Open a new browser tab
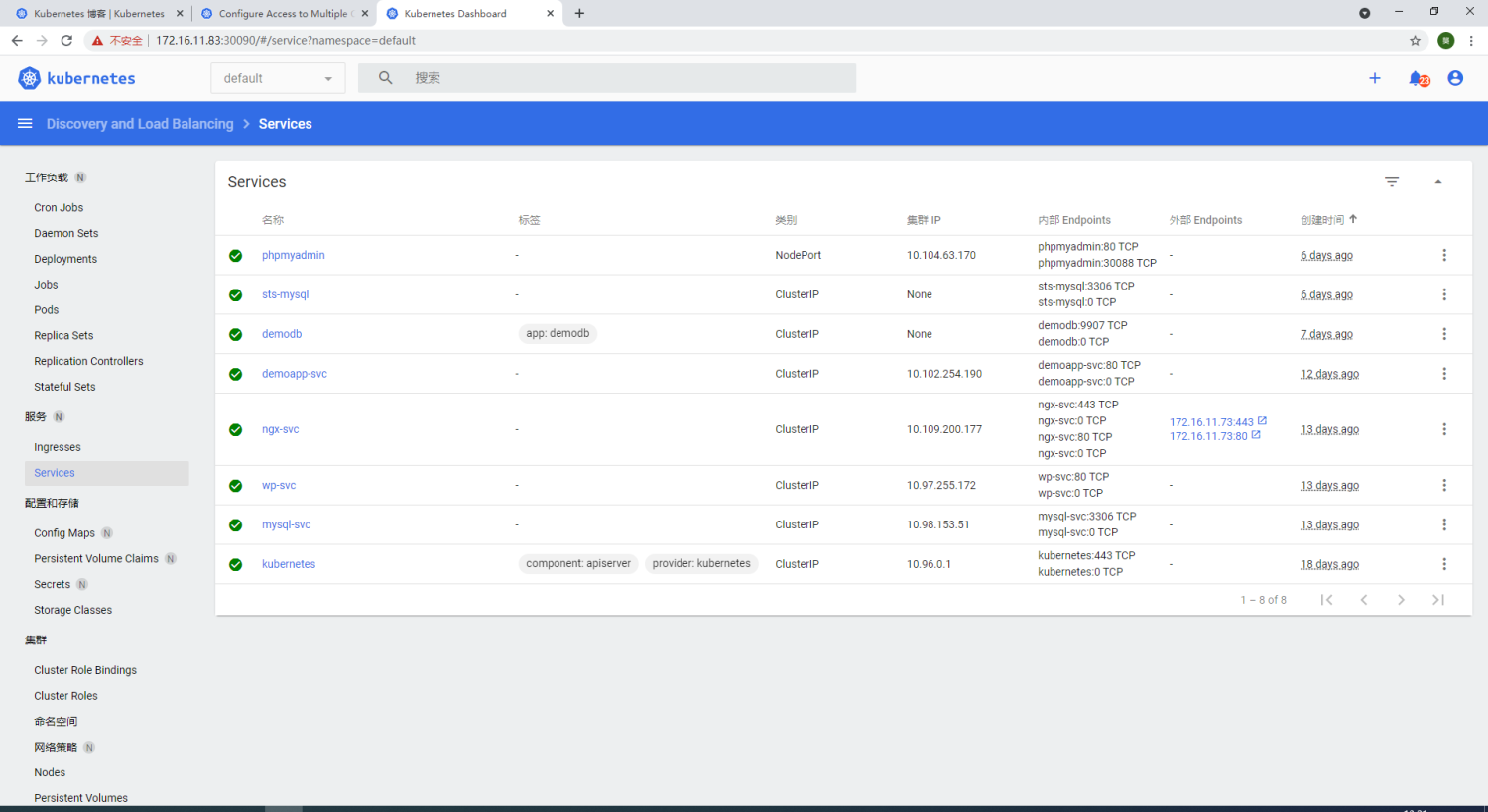The image size is (1488, 812). pyautogui.click(x=579, y=13)
